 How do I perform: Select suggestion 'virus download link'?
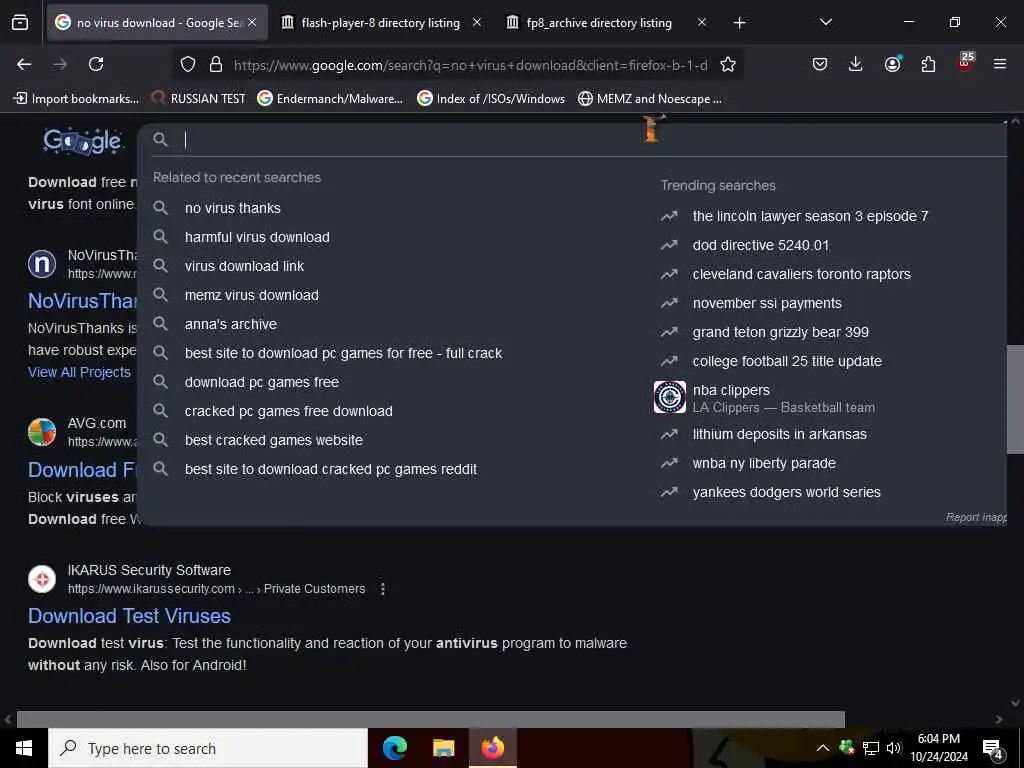[x=244, y=266]
